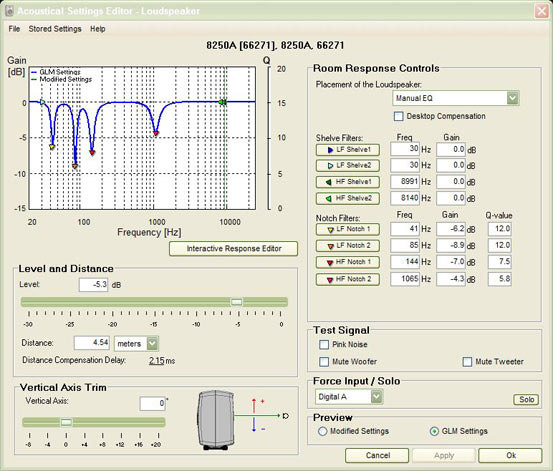553x471 pixels.
Task: Click the HF Shelve1 filter button
Action: 348,182
